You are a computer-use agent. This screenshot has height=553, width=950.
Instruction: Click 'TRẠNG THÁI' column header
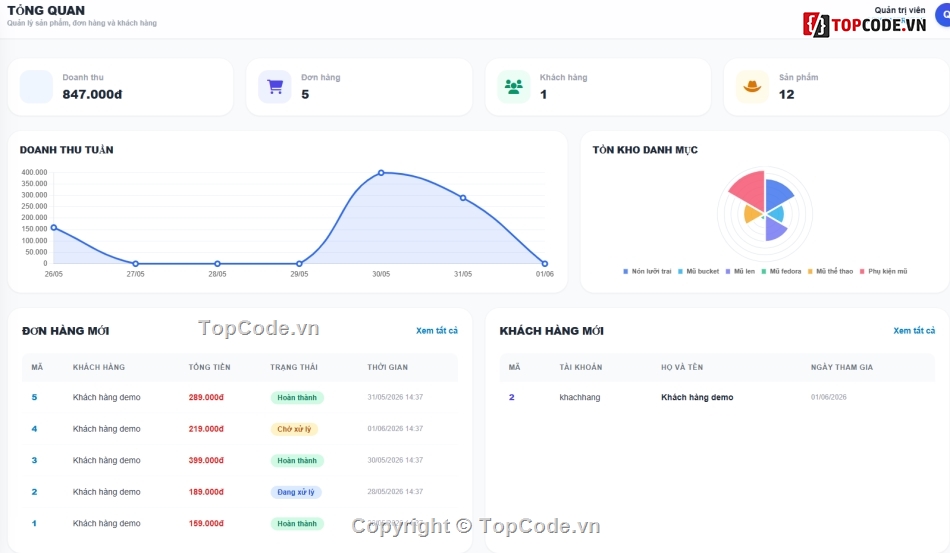tap(294, 367)
